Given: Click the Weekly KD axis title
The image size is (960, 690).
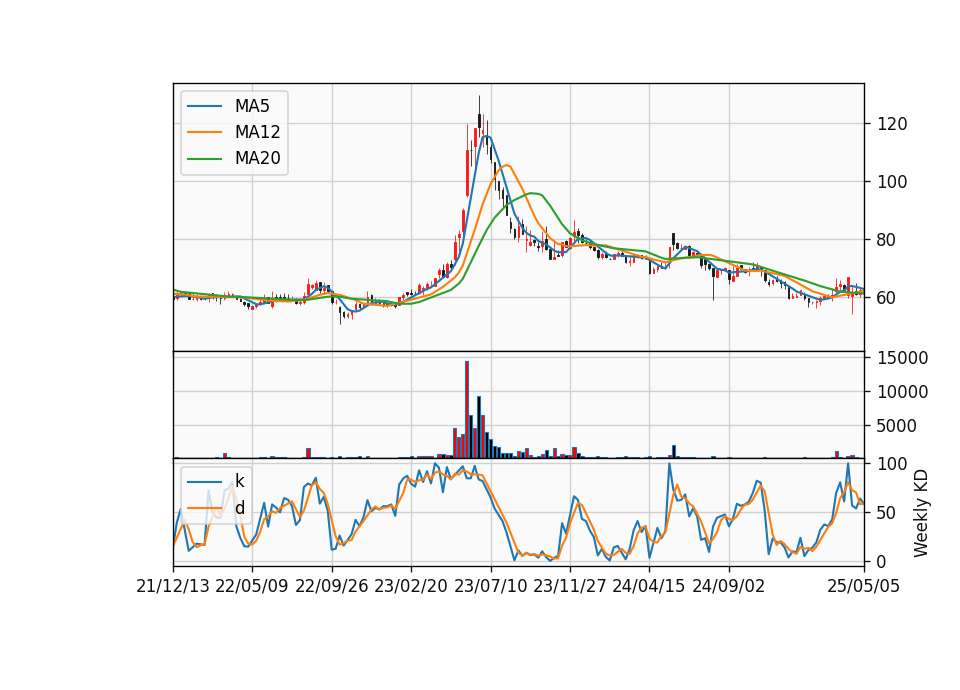Looking at the screenshot, I should [x=921, y=513].
